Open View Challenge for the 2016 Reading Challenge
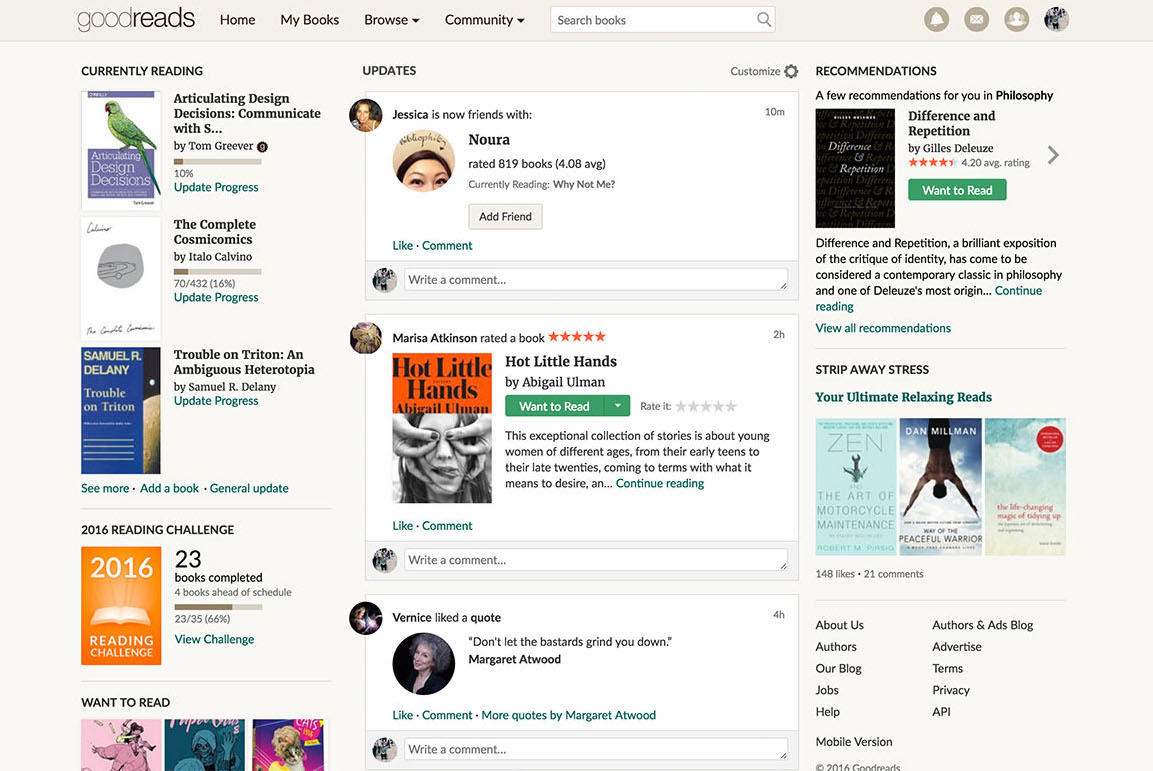 pos(214,638)
